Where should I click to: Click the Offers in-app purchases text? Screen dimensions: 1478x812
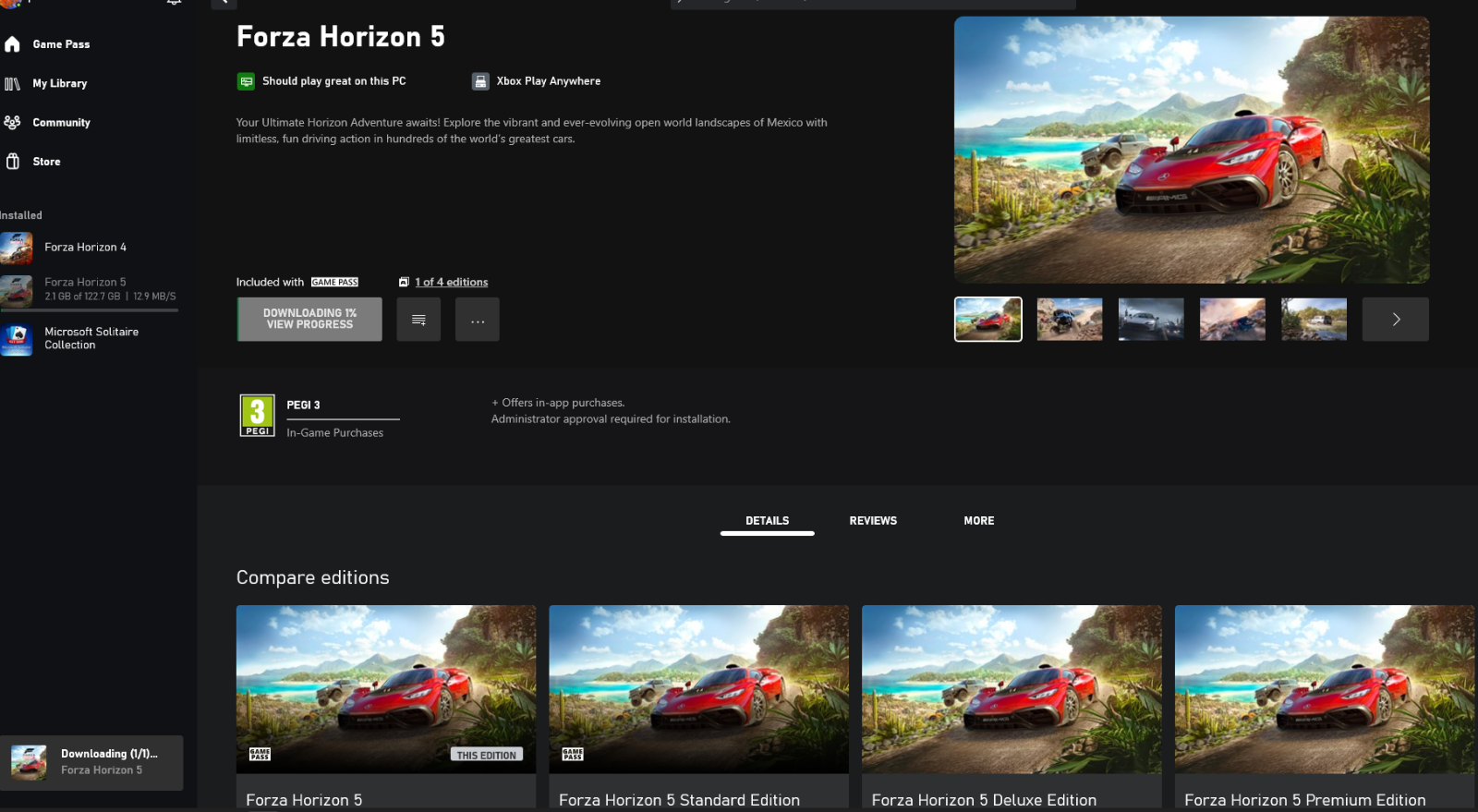pos(558,403)
